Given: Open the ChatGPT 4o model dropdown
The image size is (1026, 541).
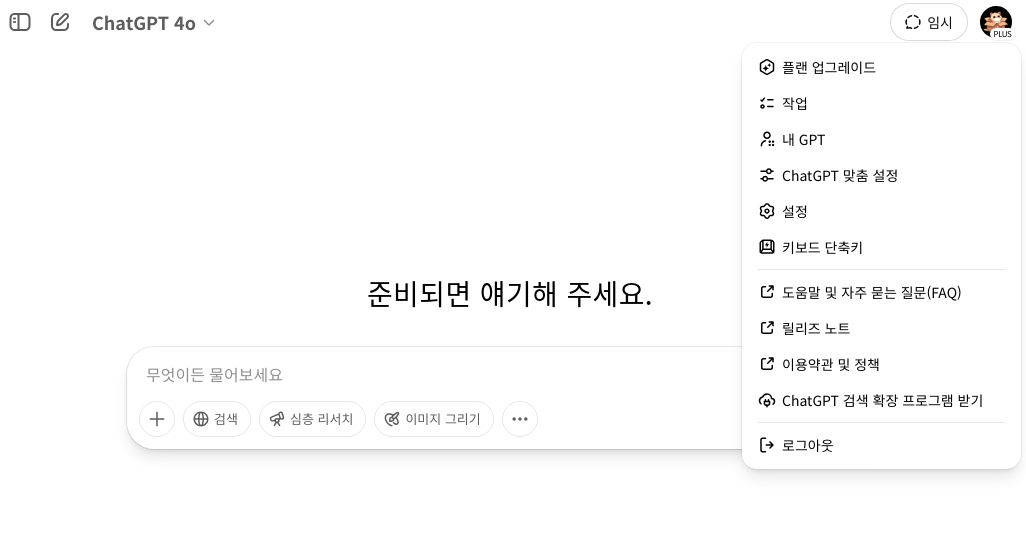Looking at the screenshot, I should [153, 23].
